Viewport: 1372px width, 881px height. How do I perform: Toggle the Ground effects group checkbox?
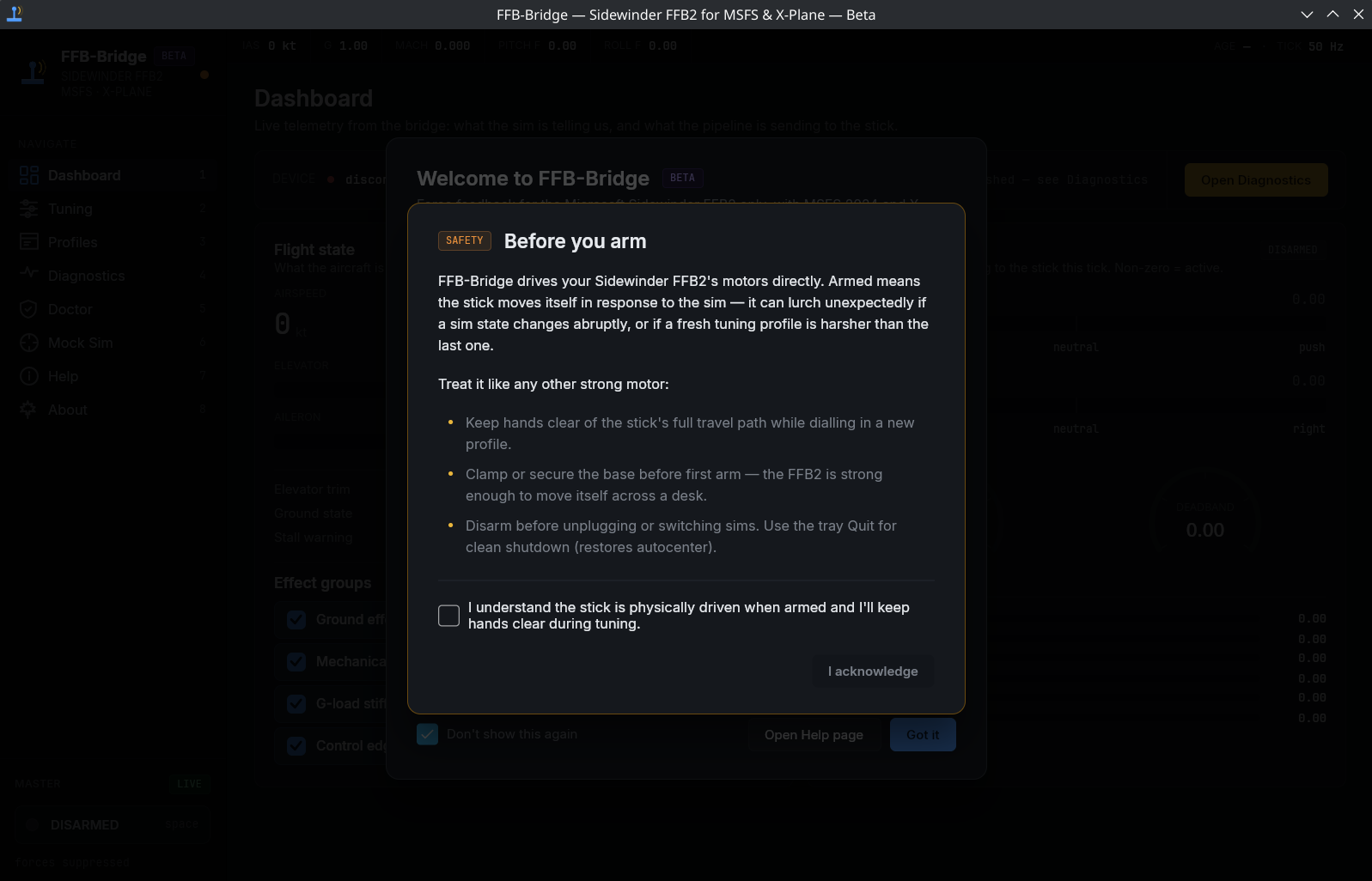(x=296, y=620)
